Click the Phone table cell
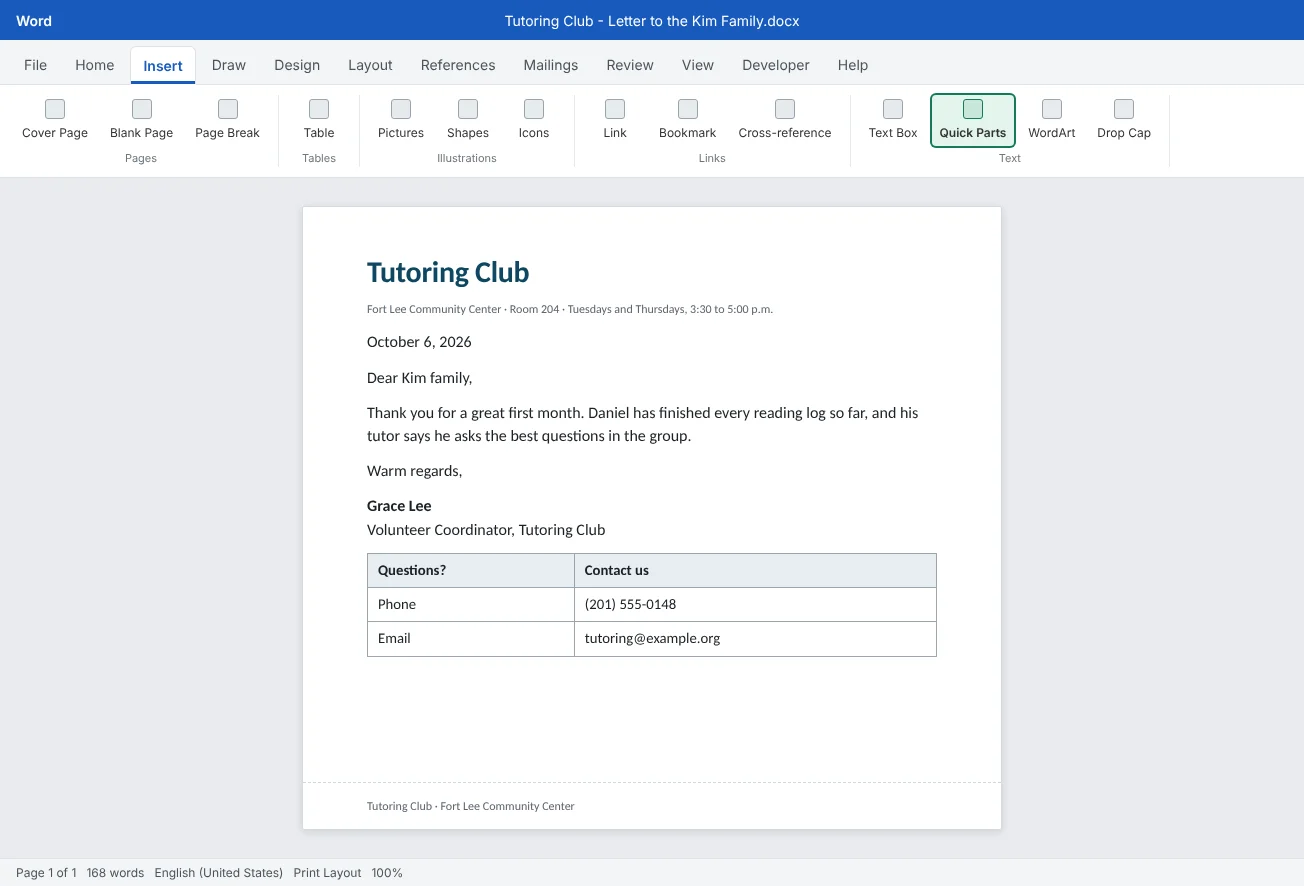Viewport: 1304px width, 886px height. [471, 604]
